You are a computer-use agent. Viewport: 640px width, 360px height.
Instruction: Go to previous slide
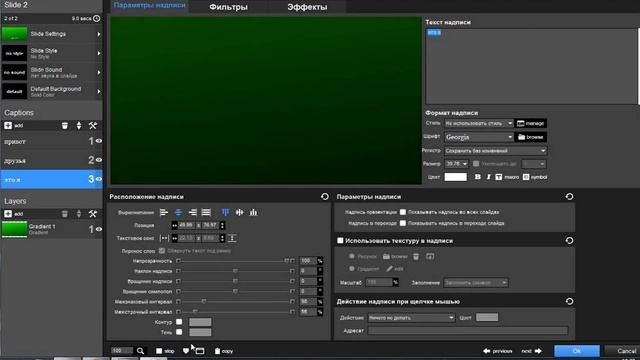click(x=498, y=351)
